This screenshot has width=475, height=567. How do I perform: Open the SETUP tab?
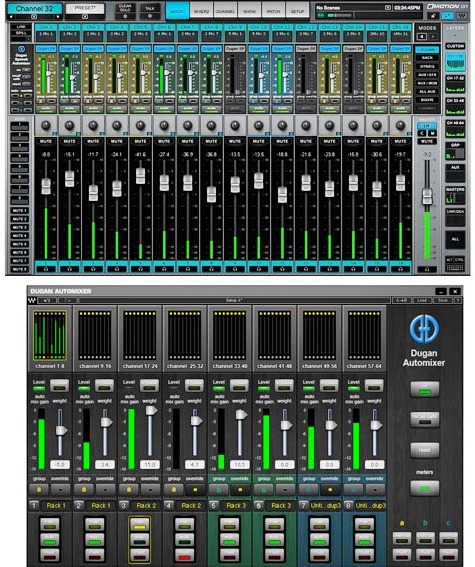point(297,11)
